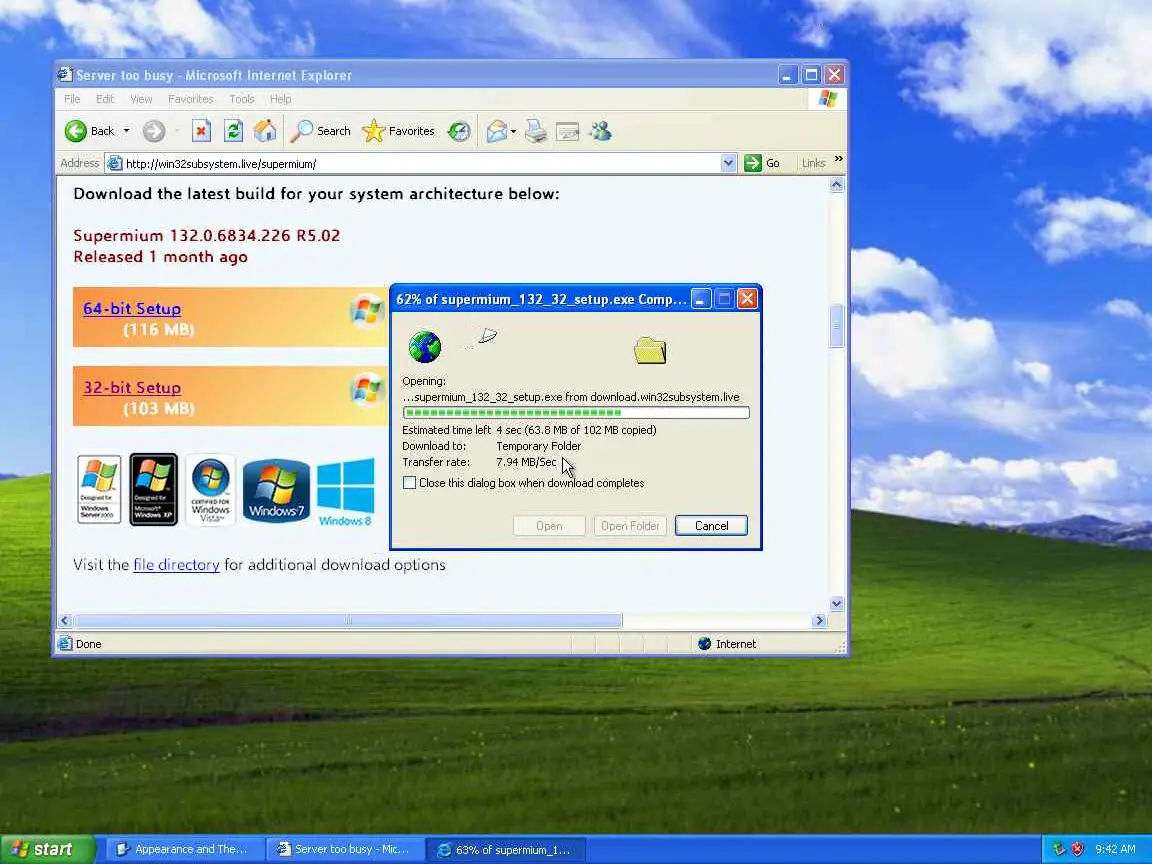Viewport: 1152px width, 864px height.
Task: Open the Tools menu
Action: click(242, 99)
